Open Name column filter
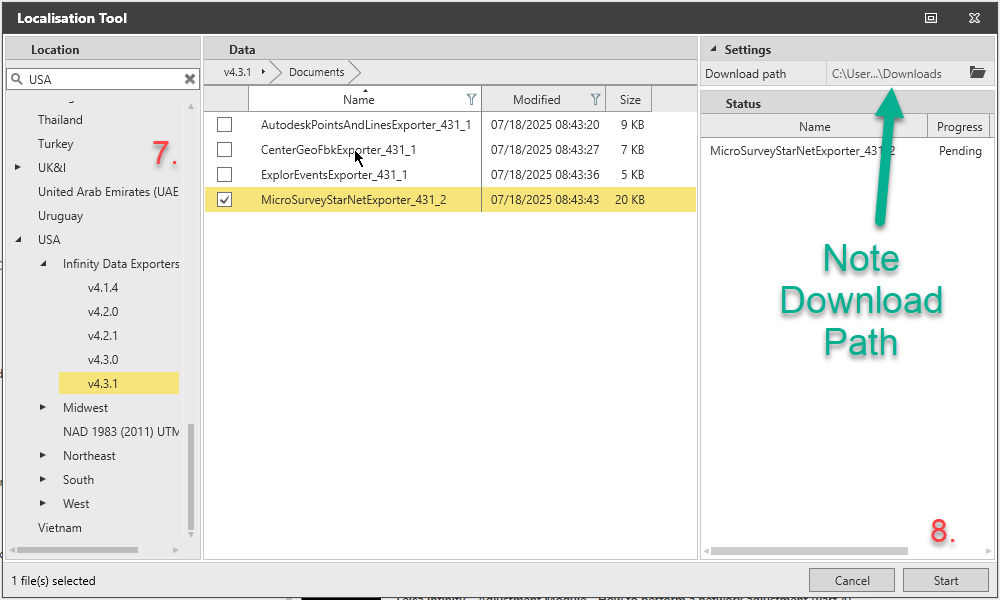This screenshot has height=600, width=1000. (x=471, y=99)
